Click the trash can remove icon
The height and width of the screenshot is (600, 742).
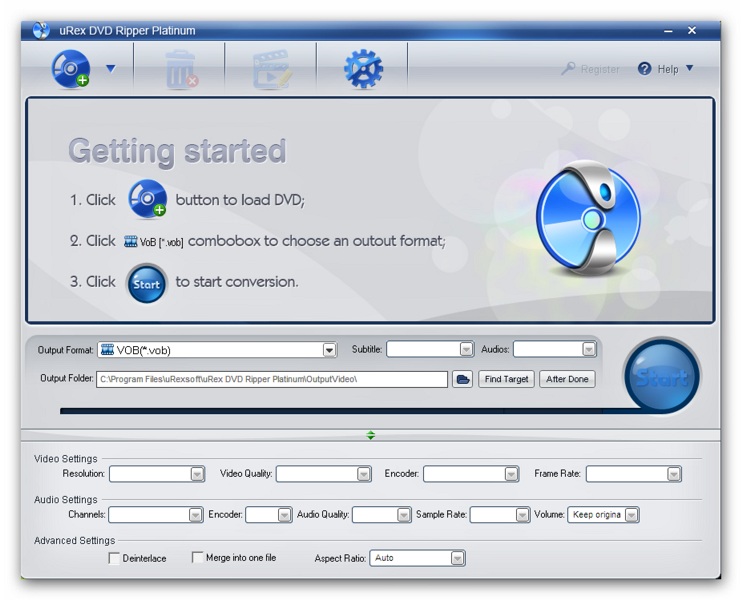click(x=180, y=71)
